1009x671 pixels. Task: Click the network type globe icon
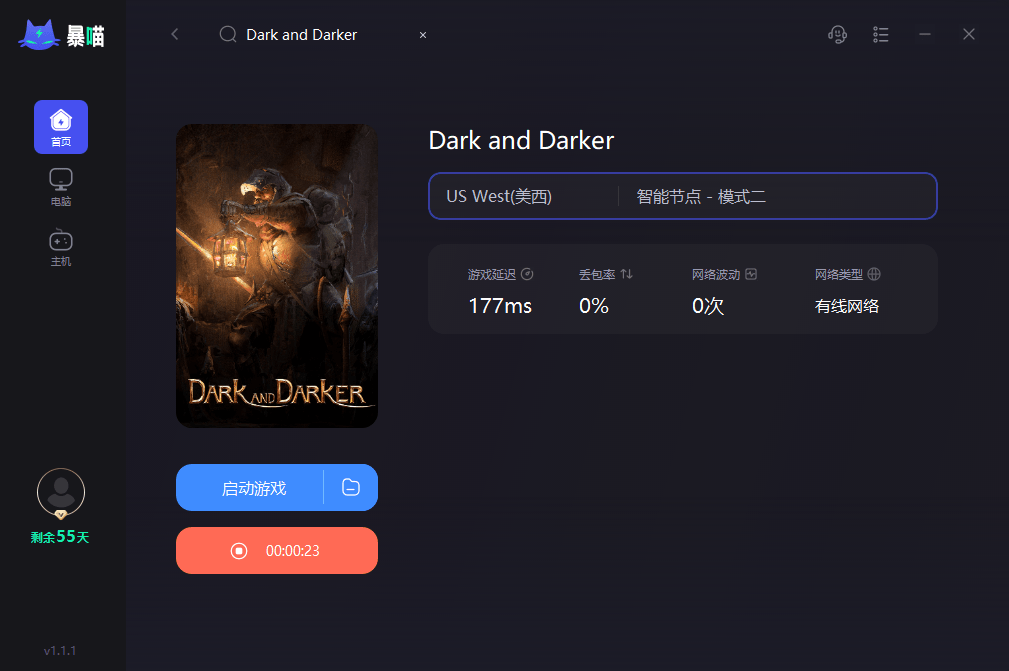point(874,273)
